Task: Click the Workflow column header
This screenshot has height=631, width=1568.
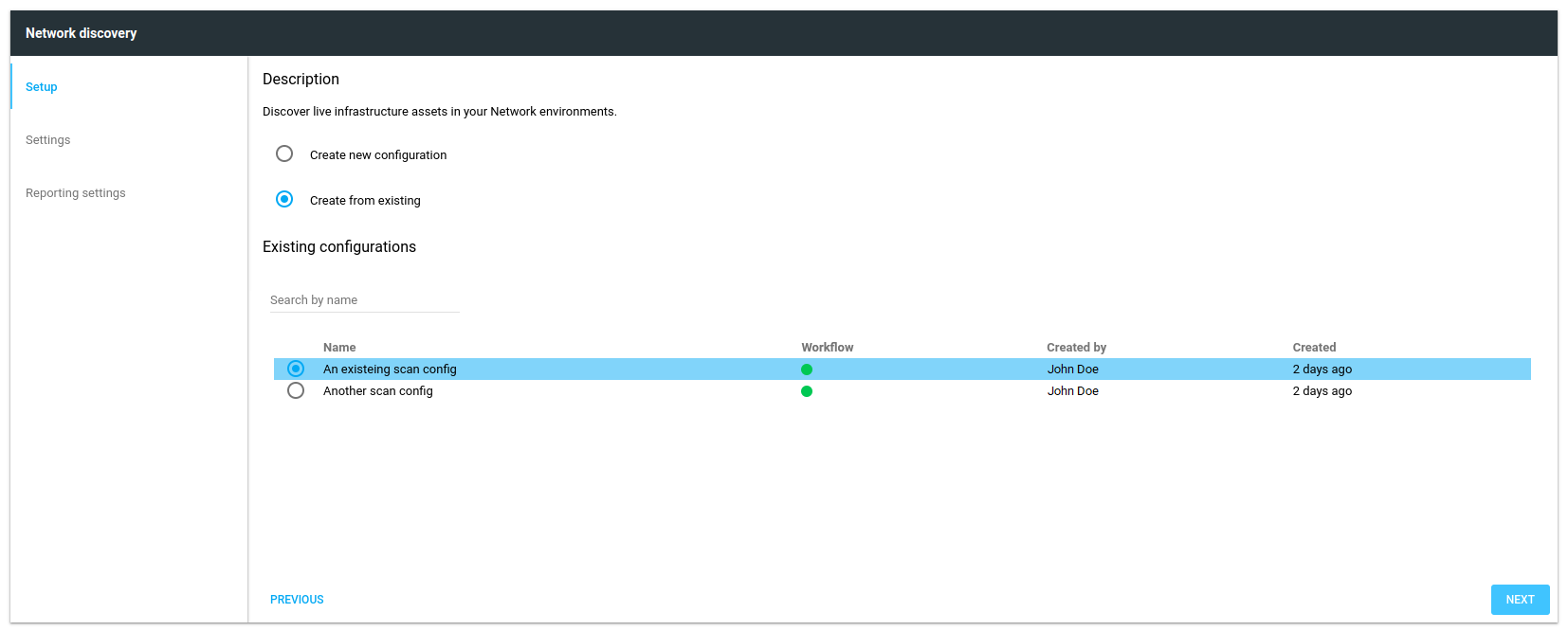Action: tap(827, 347)
